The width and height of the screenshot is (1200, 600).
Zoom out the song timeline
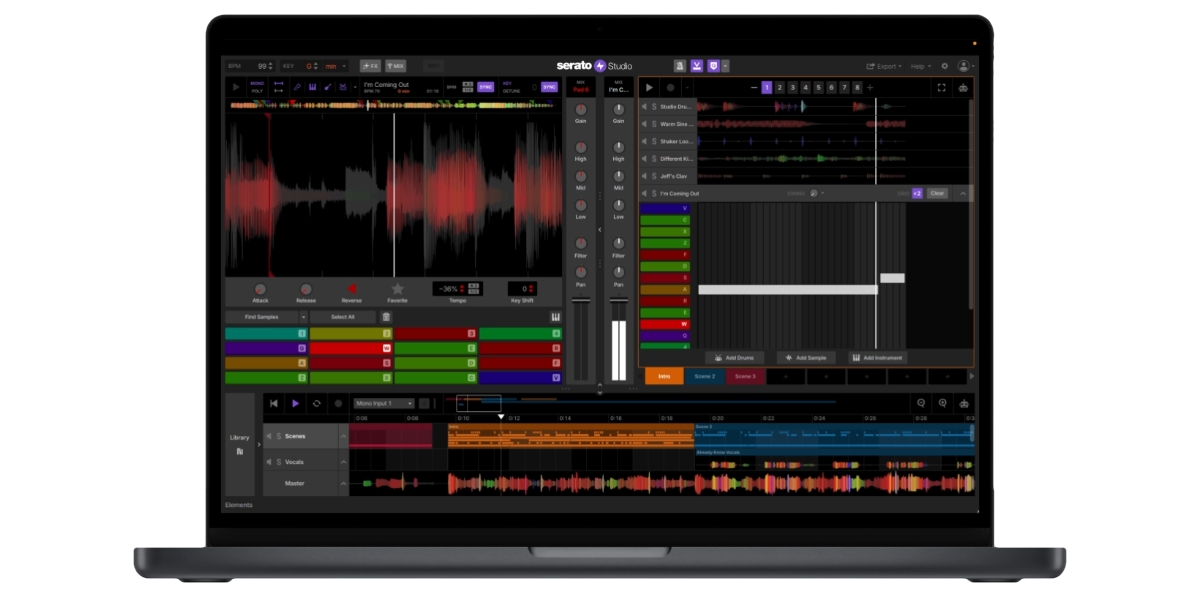(x=921, y=403)
